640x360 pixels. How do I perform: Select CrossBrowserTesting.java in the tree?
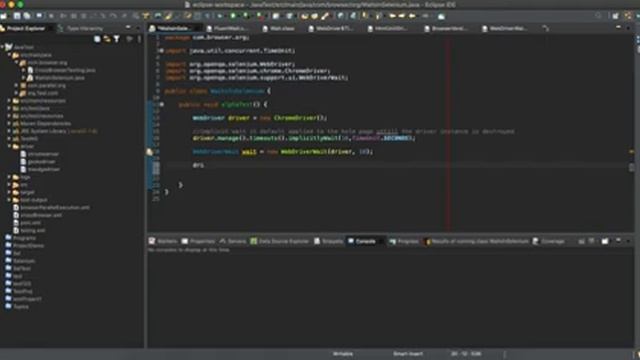click(61, 70)
